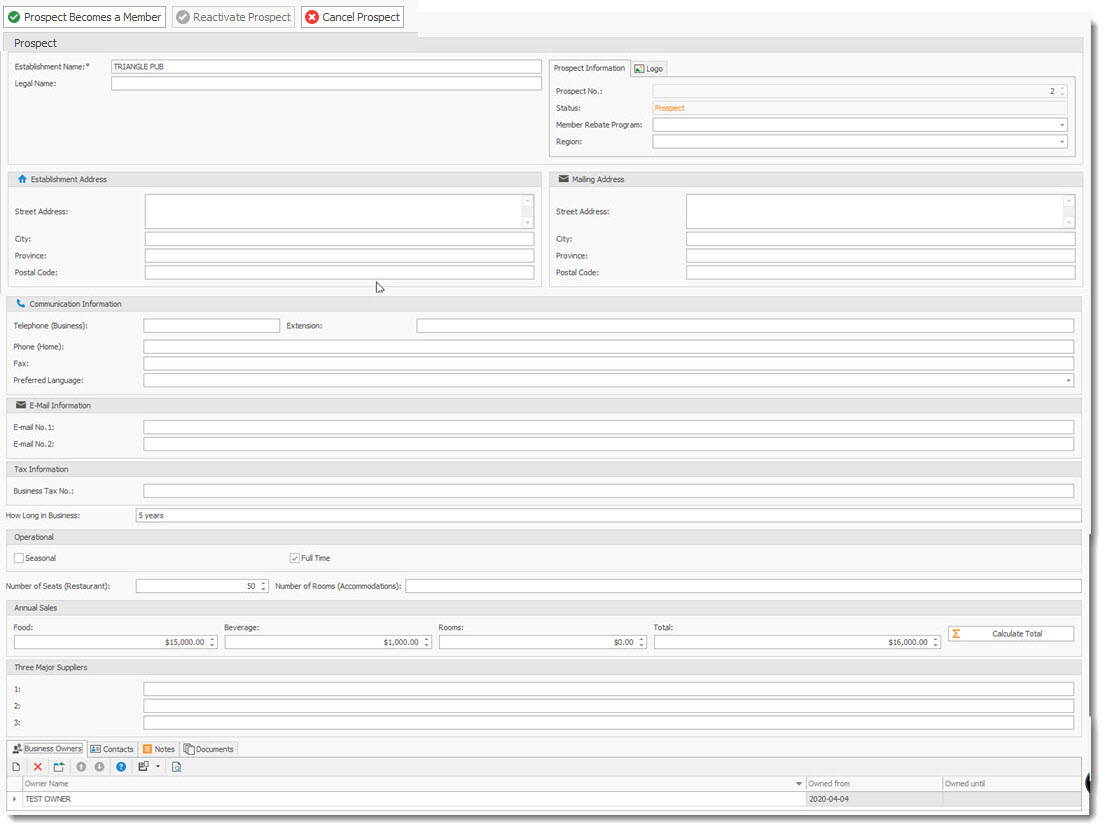Click the folder import icon in owners toolbar

point(58,765)
